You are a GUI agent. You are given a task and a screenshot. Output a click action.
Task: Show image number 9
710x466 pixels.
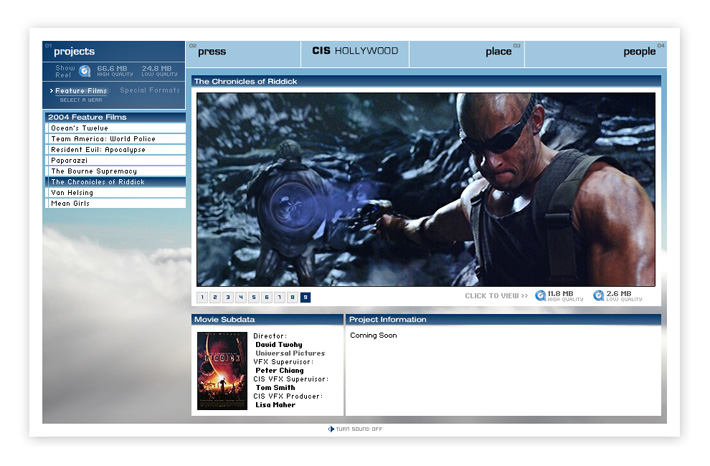[305, 297]
